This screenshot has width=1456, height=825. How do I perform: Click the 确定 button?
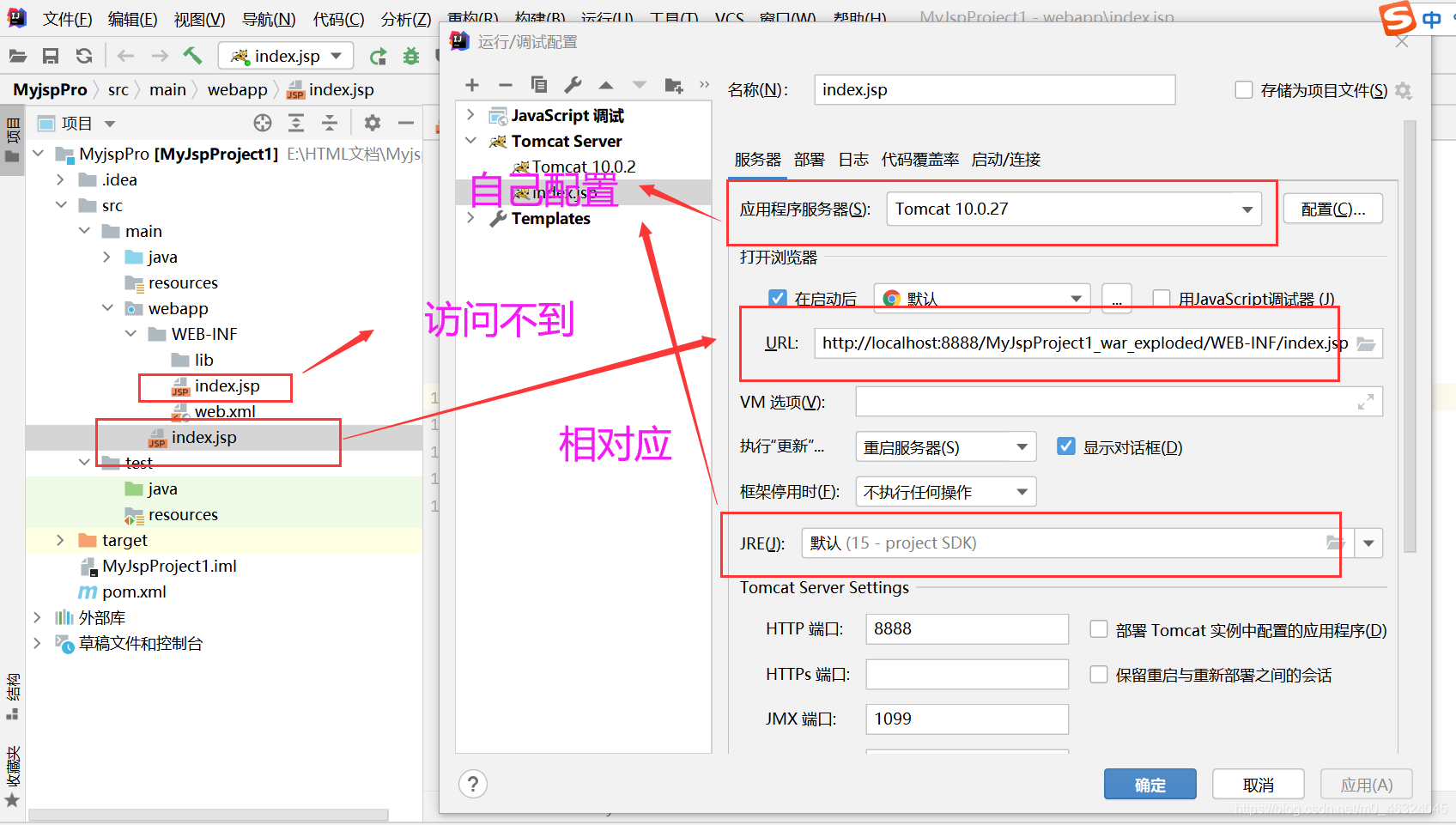pyautogui.click(x=1150, y=785)
